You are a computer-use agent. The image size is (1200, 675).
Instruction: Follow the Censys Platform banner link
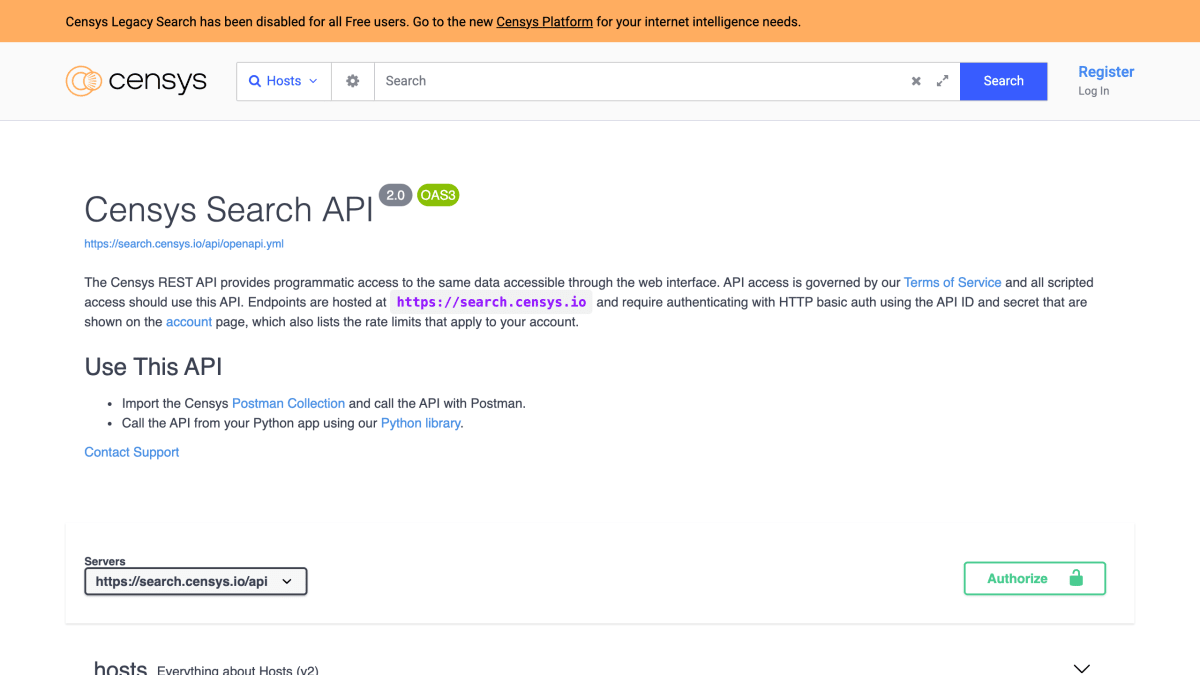[544, 21]
